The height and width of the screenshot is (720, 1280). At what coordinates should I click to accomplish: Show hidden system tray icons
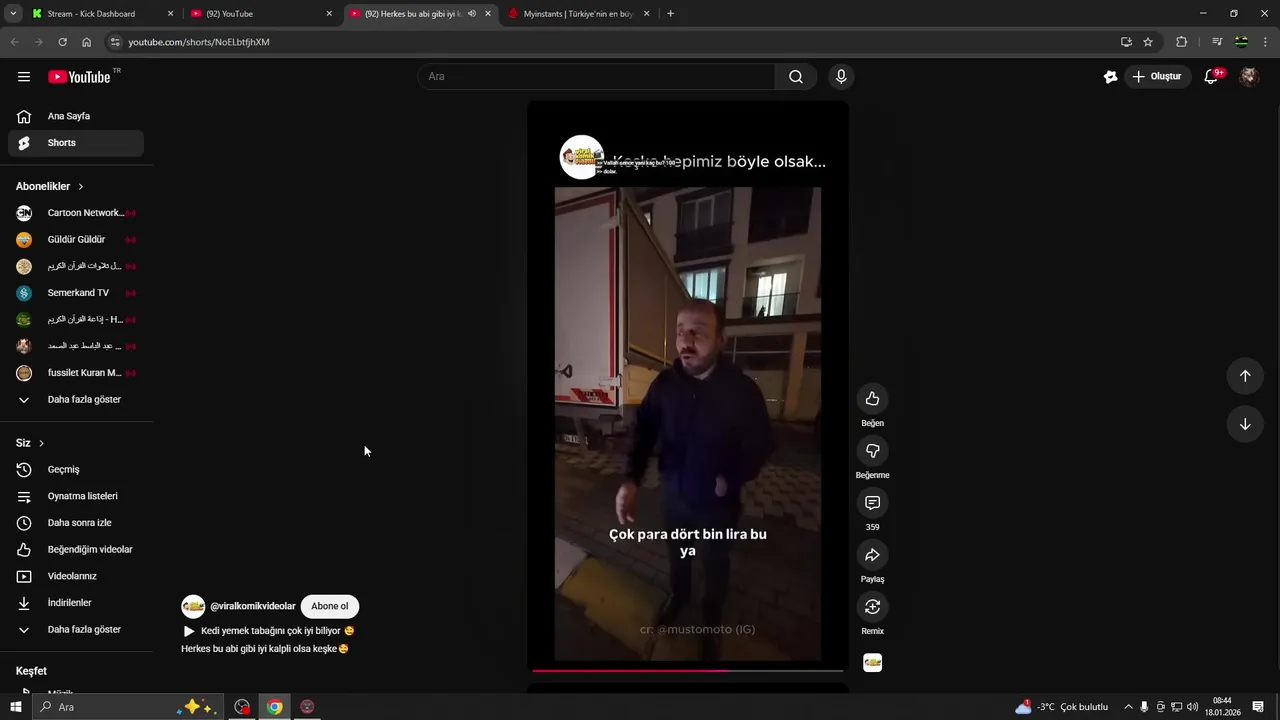tap(1129, 707)
